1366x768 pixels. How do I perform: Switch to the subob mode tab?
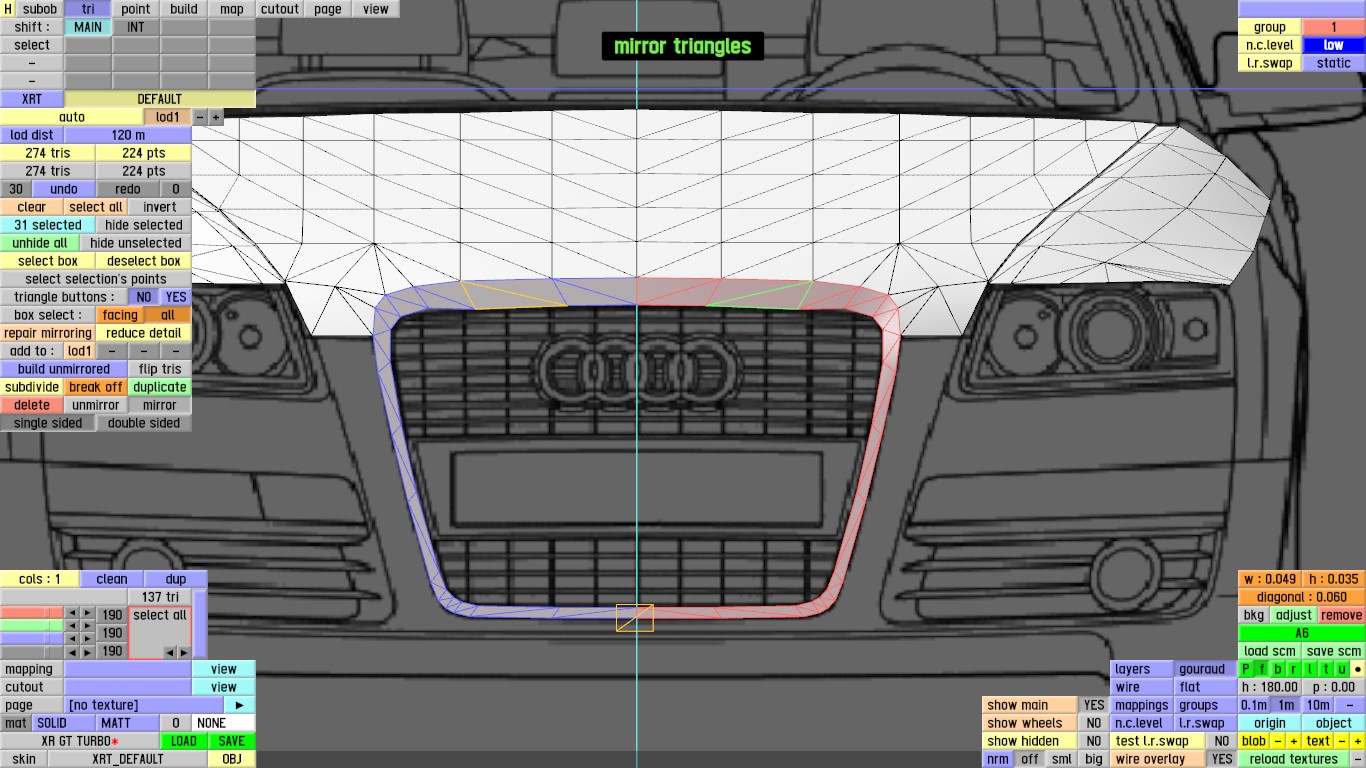coord(40,9)
